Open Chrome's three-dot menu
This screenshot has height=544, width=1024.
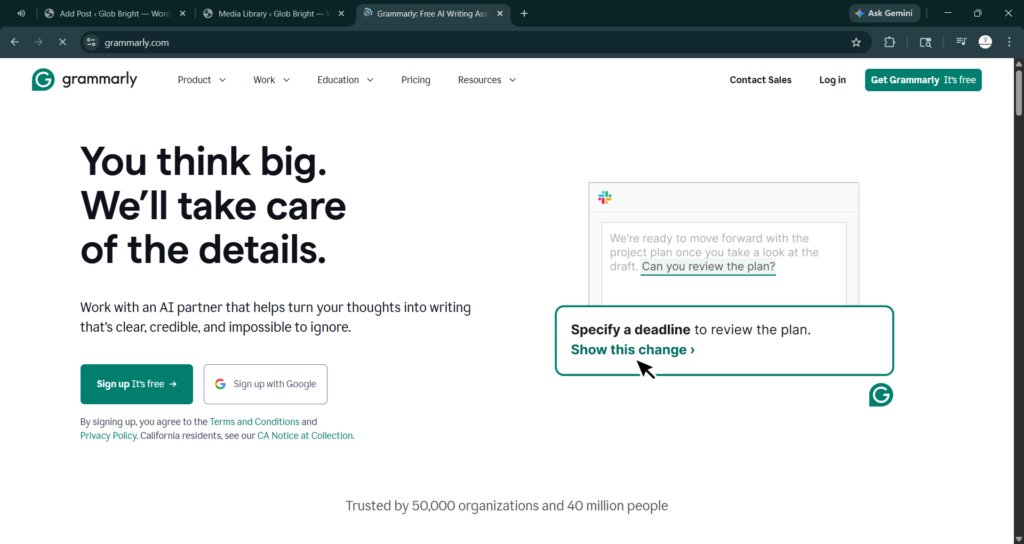point(1009,42)
